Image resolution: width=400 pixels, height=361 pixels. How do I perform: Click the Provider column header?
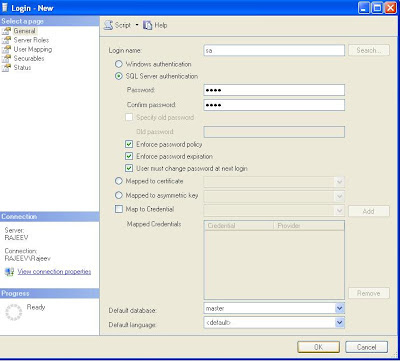pos(309,226)
